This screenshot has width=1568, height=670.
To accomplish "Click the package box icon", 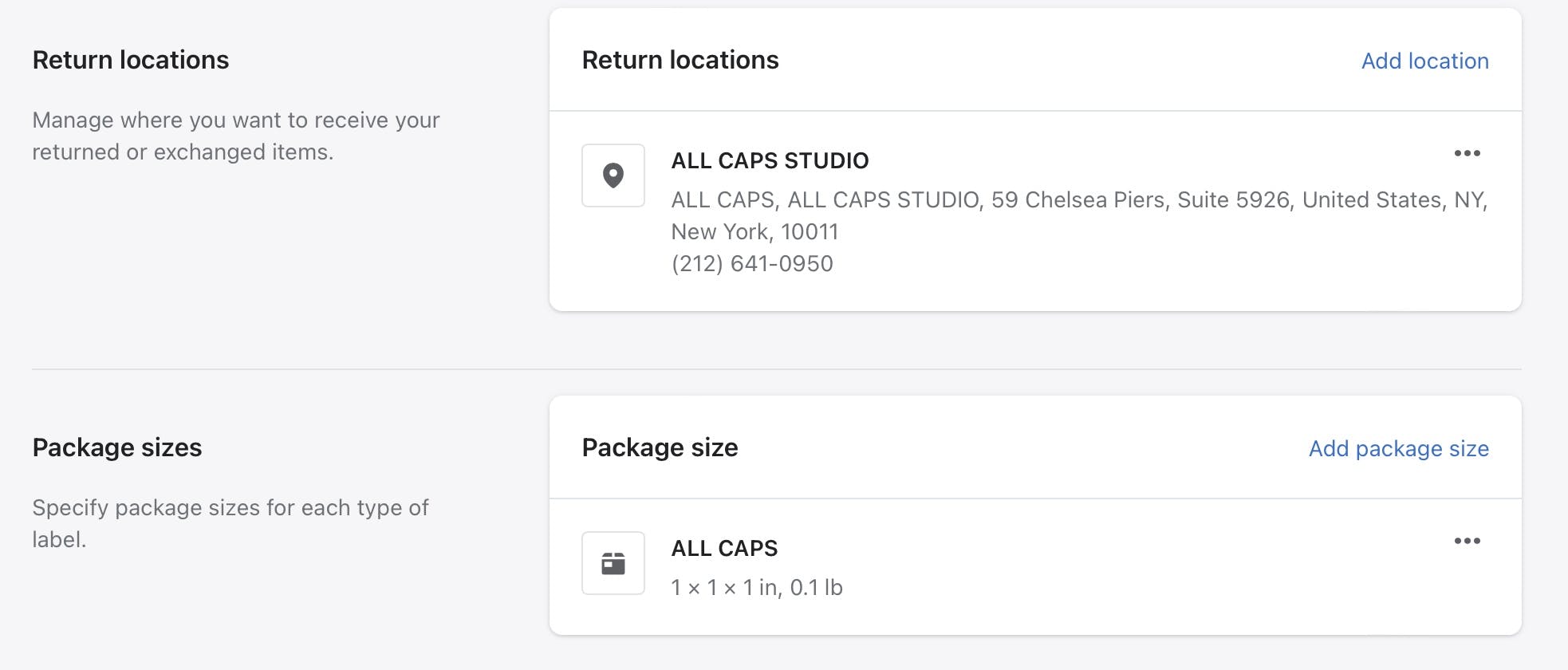I will tap(613, 563).
